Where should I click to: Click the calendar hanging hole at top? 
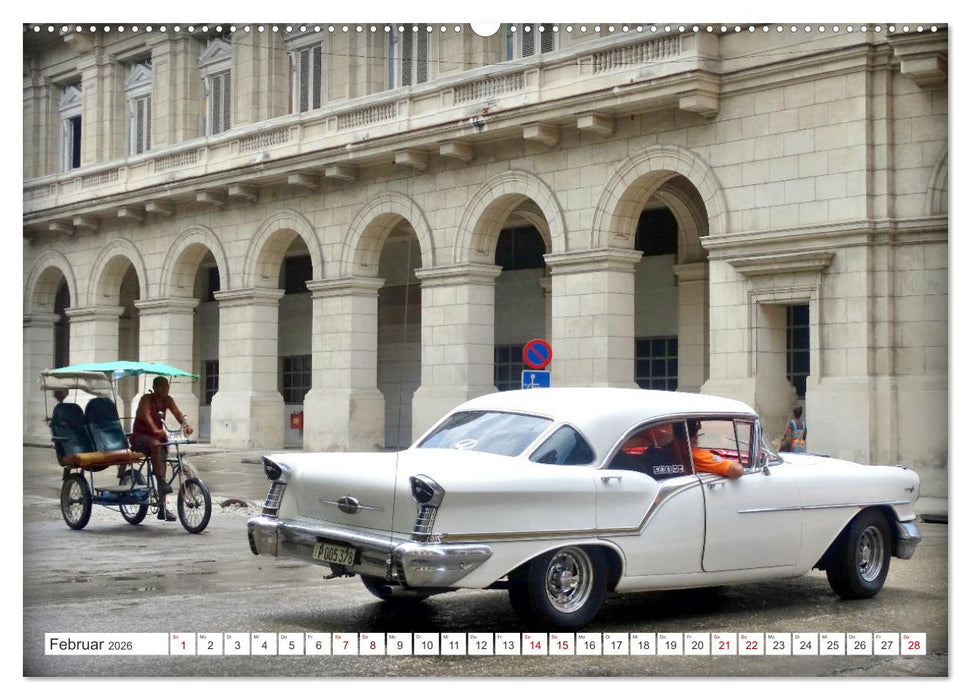(x=485, y=27)
